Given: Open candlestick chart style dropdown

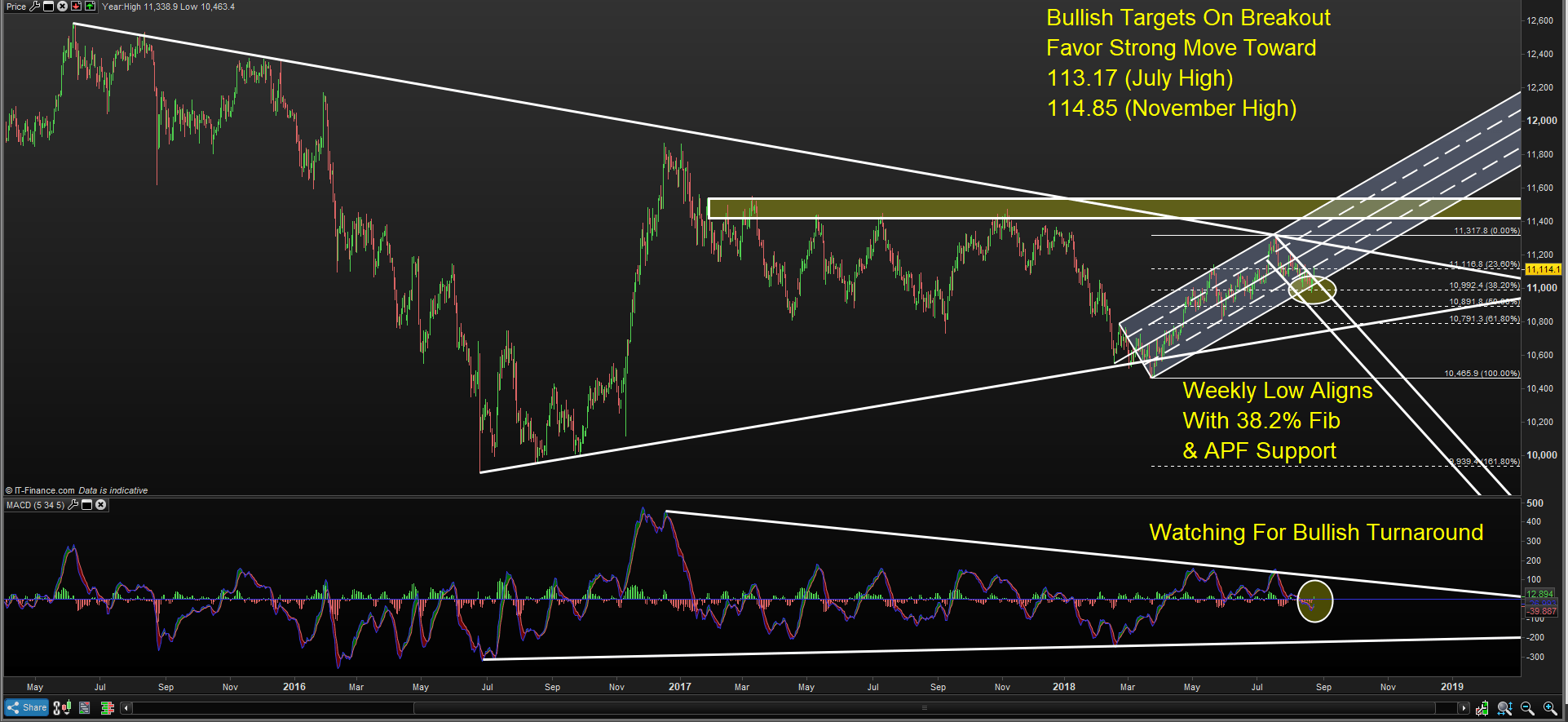Looking at the screenshot, I should (x=66, y=707).
